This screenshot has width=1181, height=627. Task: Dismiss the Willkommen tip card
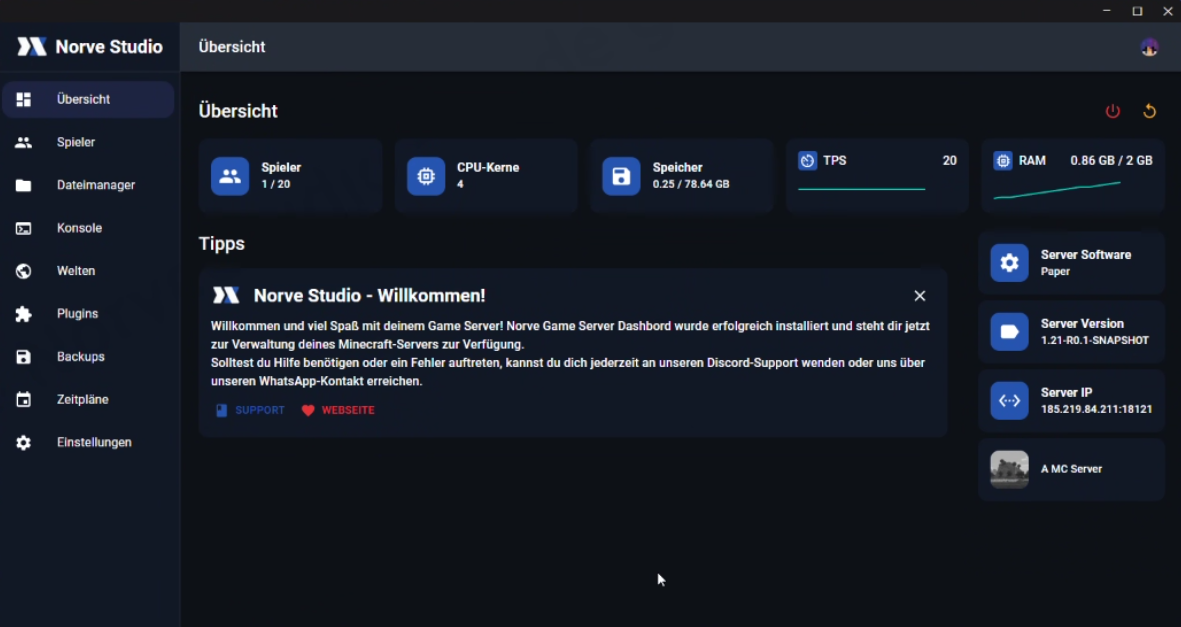tap(919, 296)
